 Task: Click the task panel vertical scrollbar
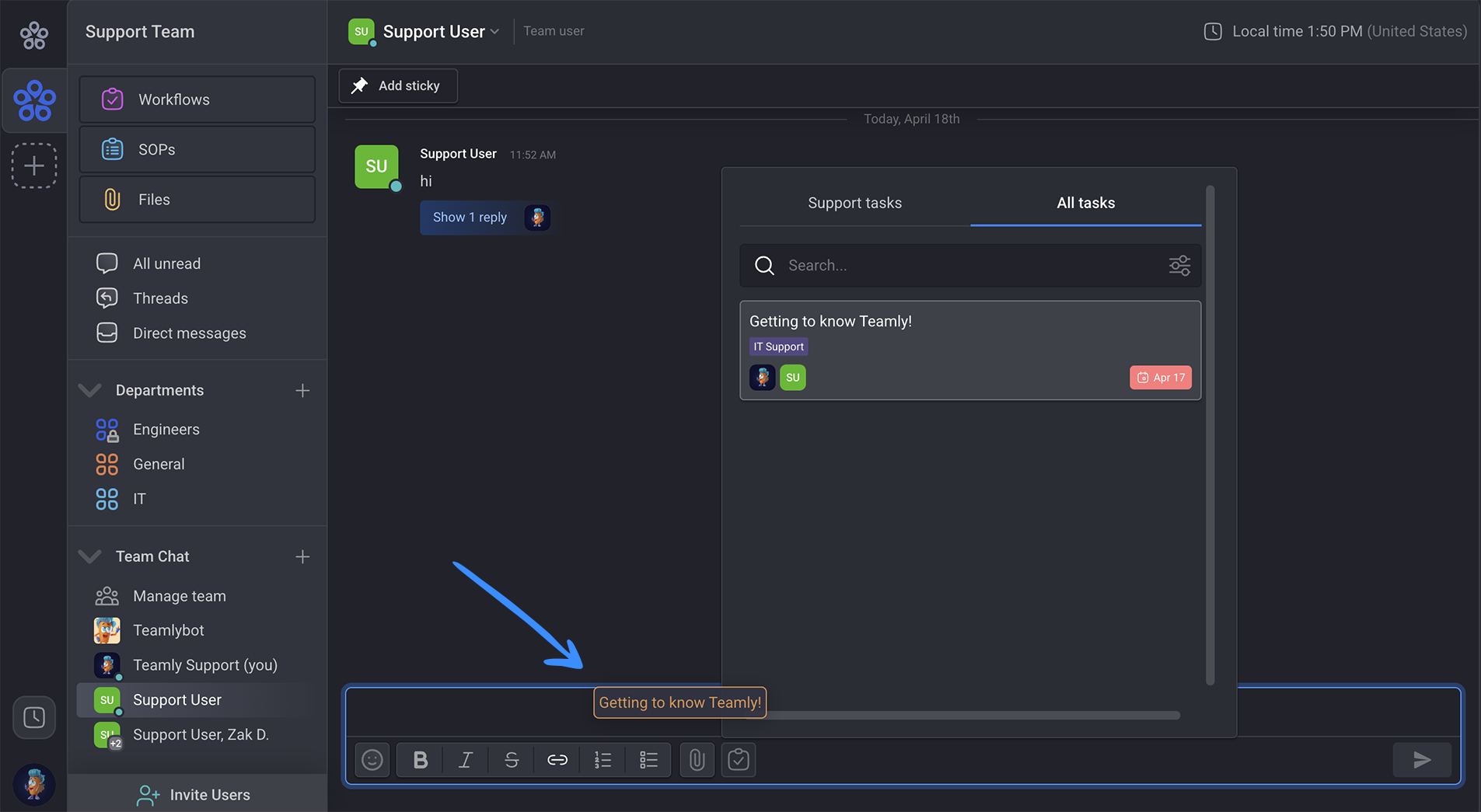[x=1210, y=435]
